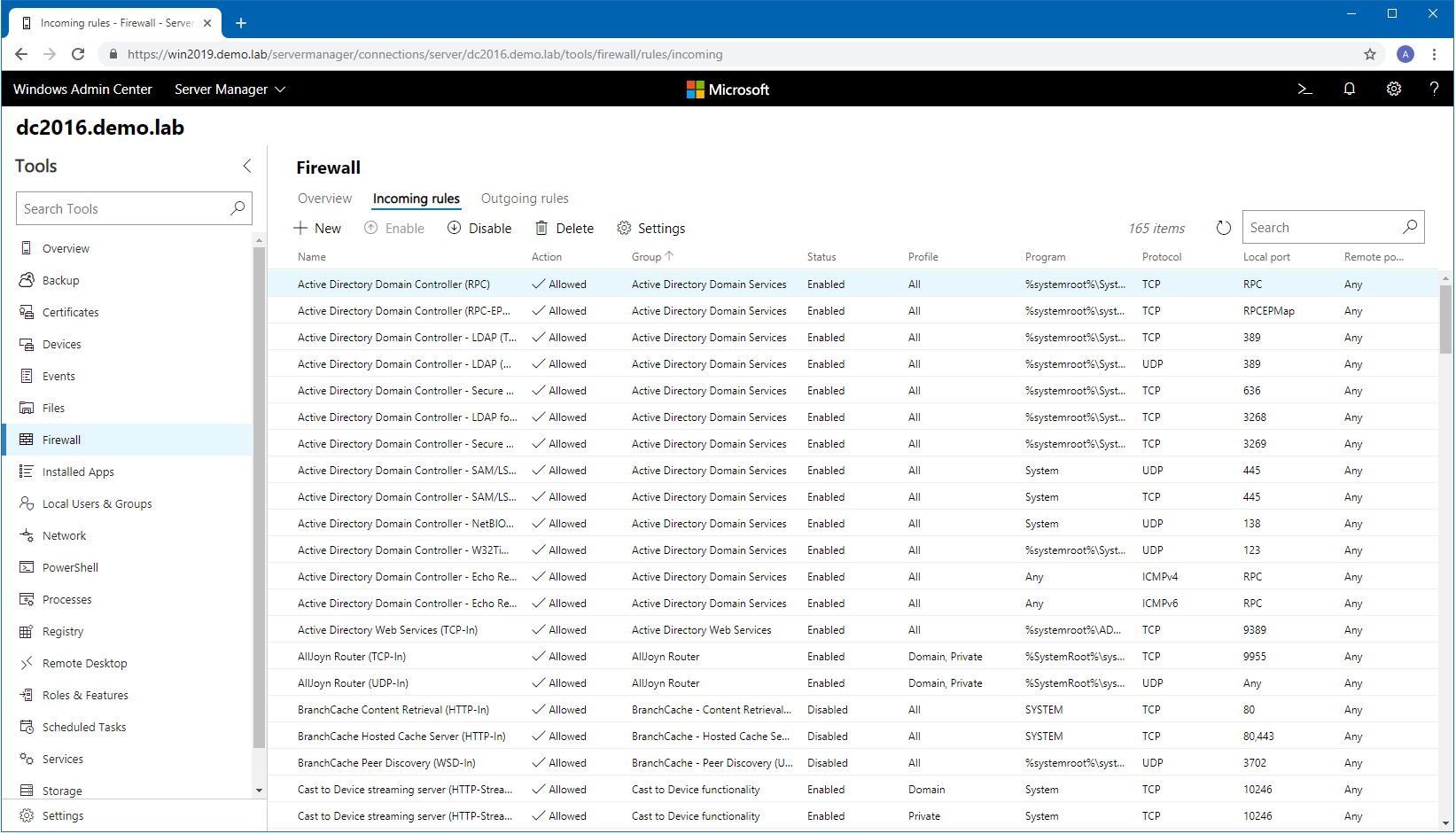Click the Search Tools input box
Image resolution: width=1456 pixels, height=834 pixels.
pos(124,209)
